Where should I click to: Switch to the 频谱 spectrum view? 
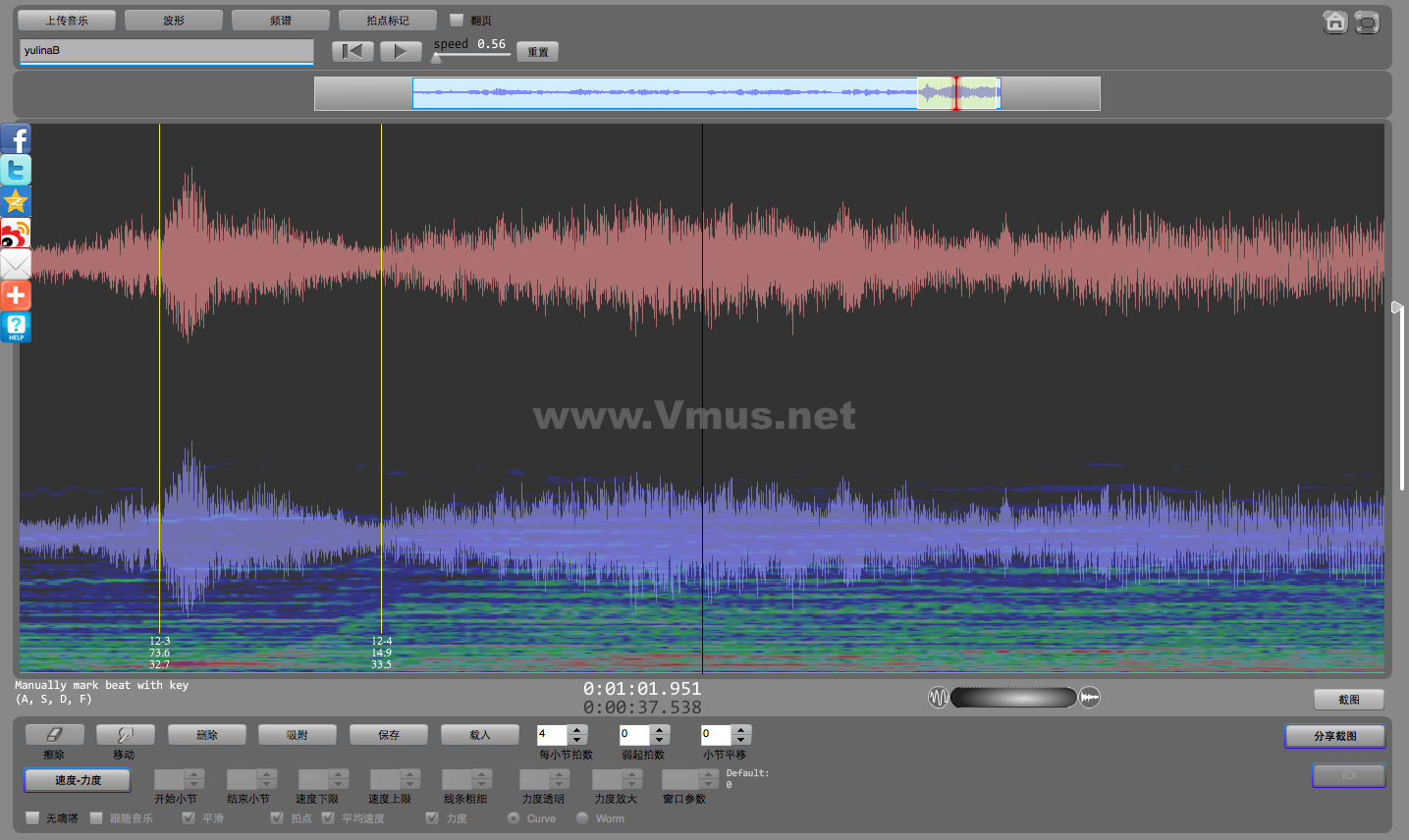pyautogui.click(x=281, y=20)
